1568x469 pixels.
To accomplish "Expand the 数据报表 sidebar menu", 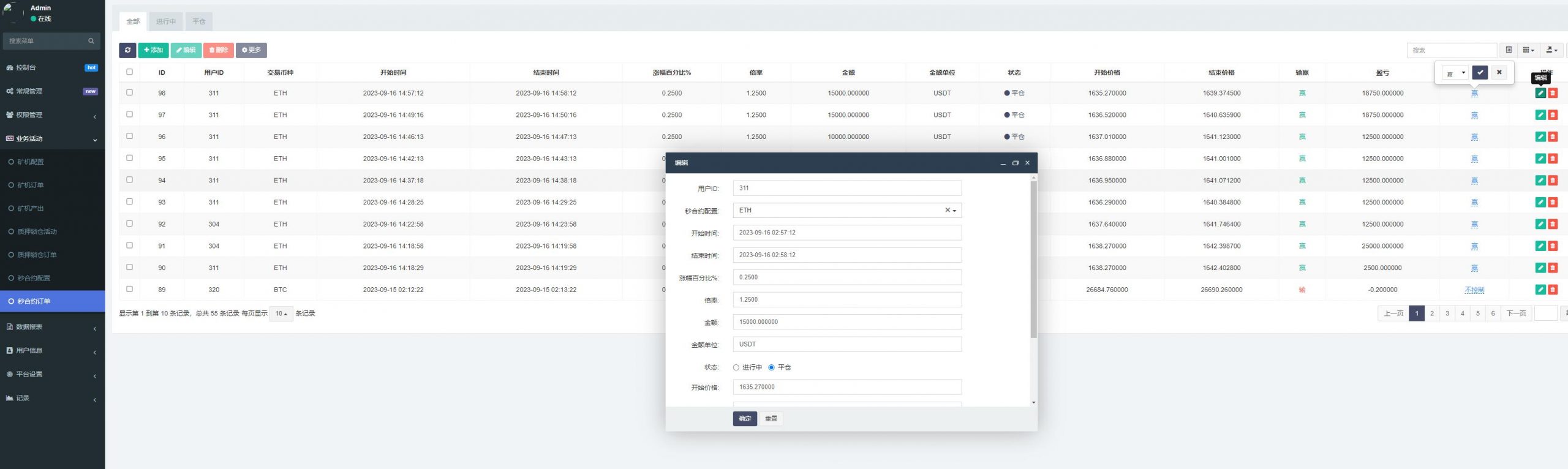I will tap(52, 328).
